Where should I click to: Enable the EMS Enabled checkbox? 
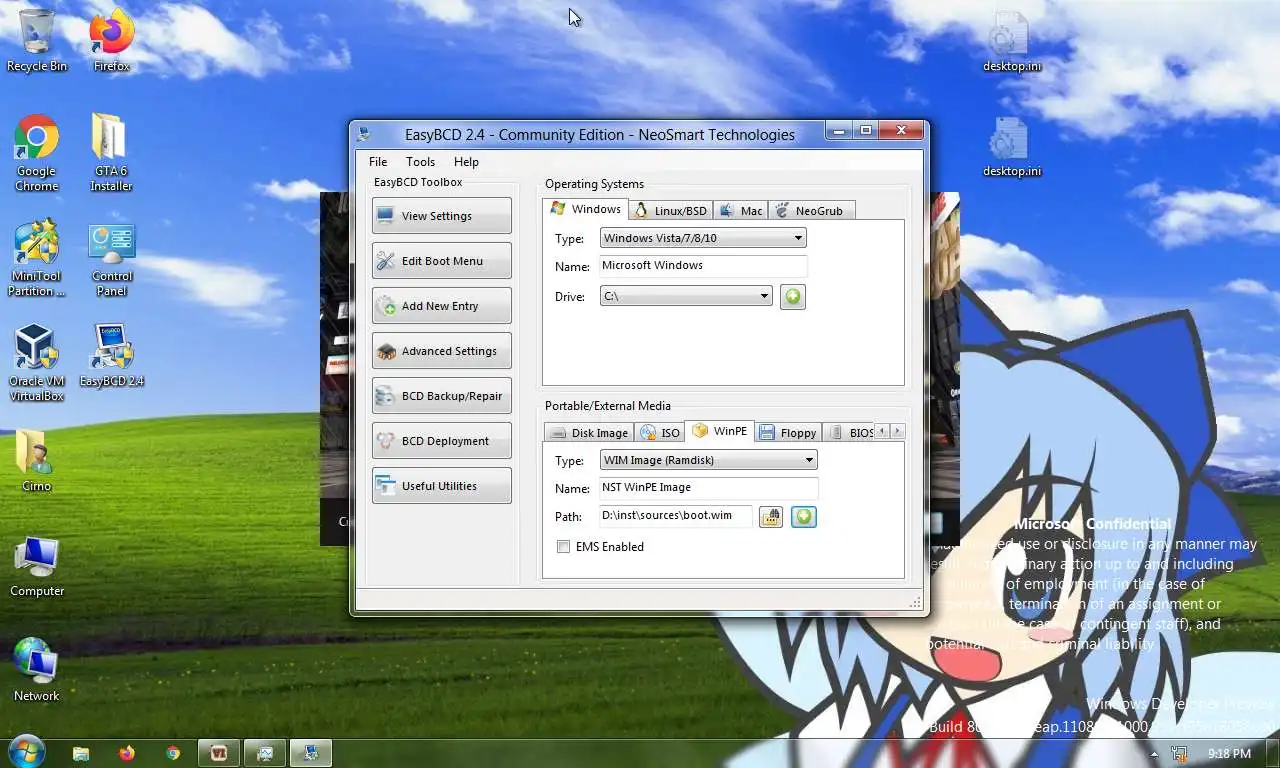(x=563, y=547)
